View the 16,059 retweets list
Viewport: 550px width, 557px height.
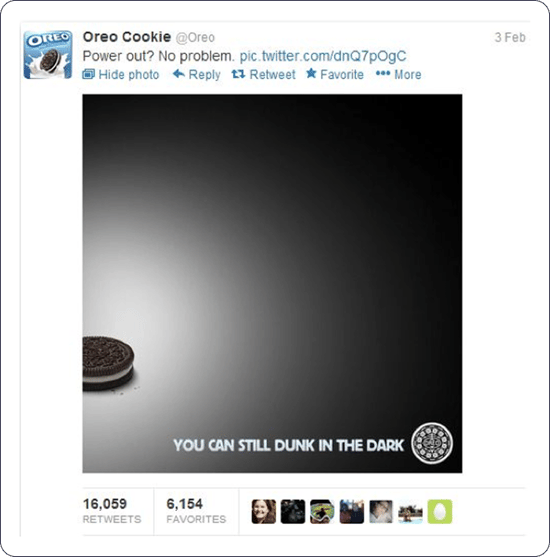[112, 511]
